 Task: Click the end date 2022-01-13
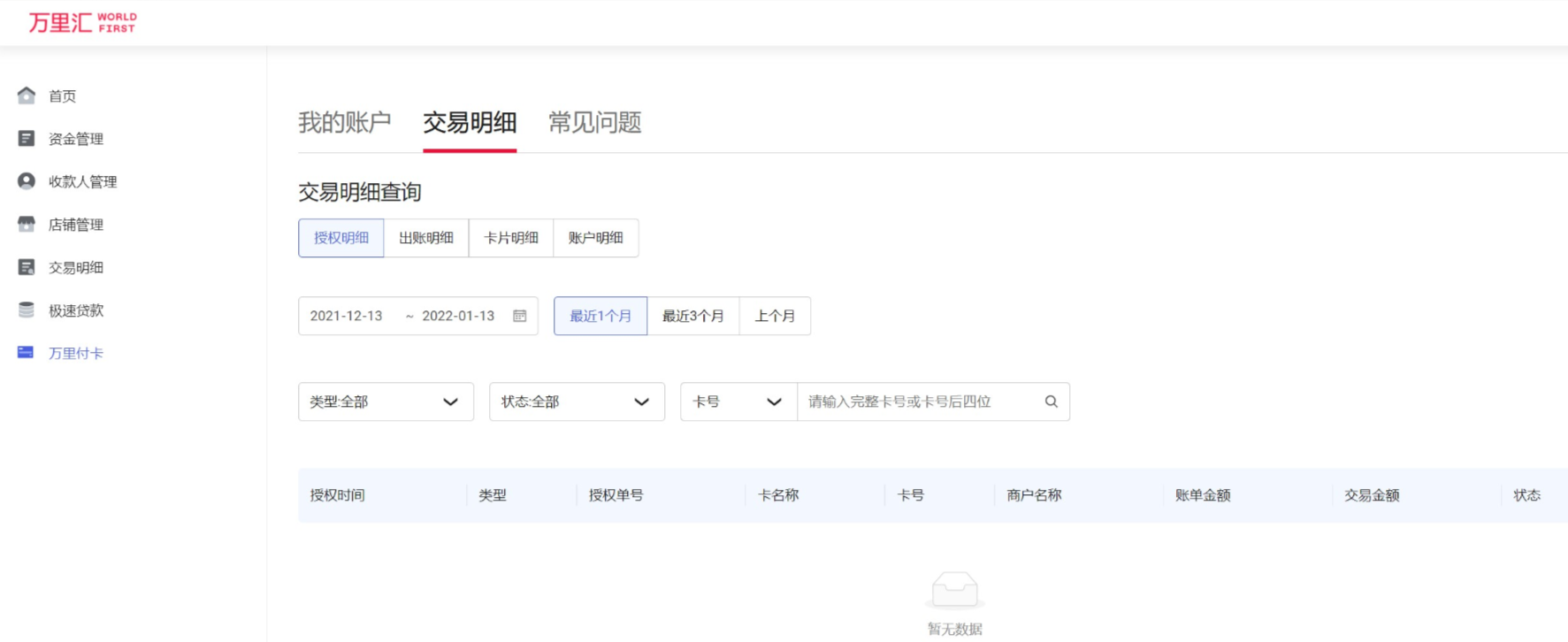458,316
